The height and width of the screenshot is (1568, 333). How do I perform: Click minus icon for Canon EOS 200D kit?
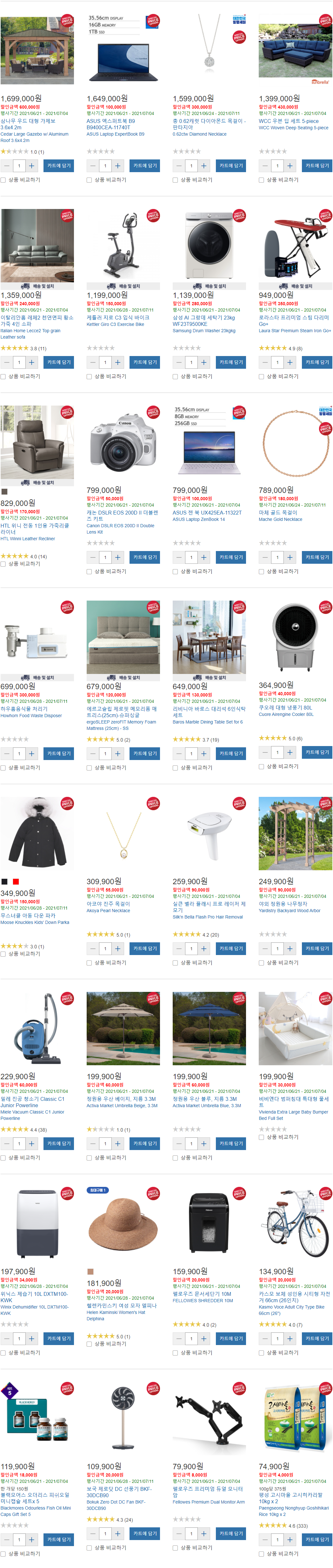(92, 557)
